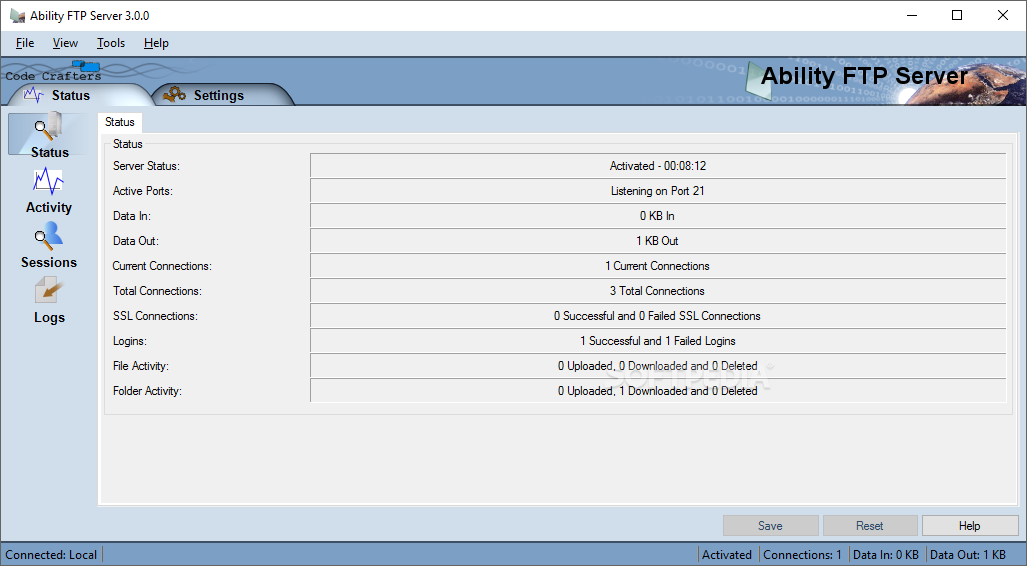This screenshot has width=1027, height=566.
Task: Click the 'Server Status:' label
Action: tap(146, 166)
